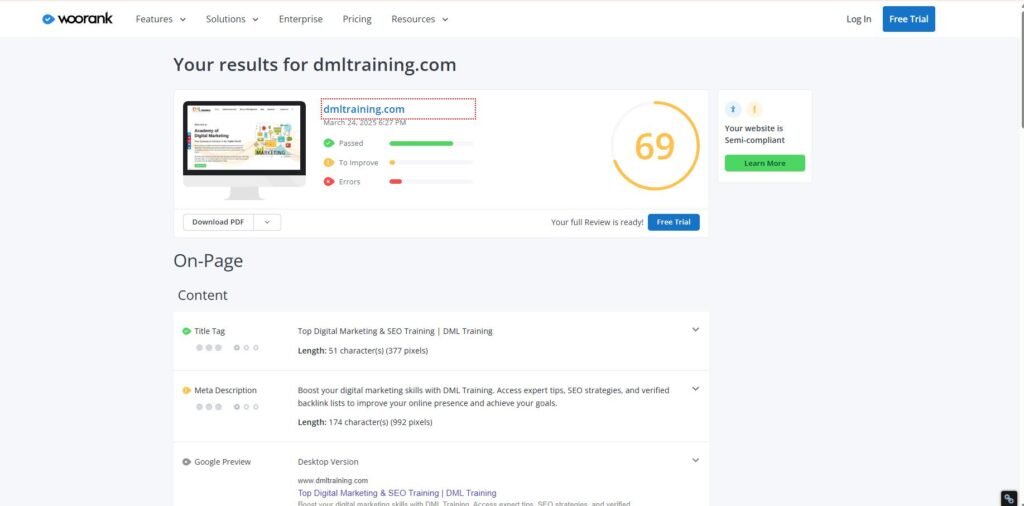Click the 'Meta Description' label

click(x=225, y=390)
